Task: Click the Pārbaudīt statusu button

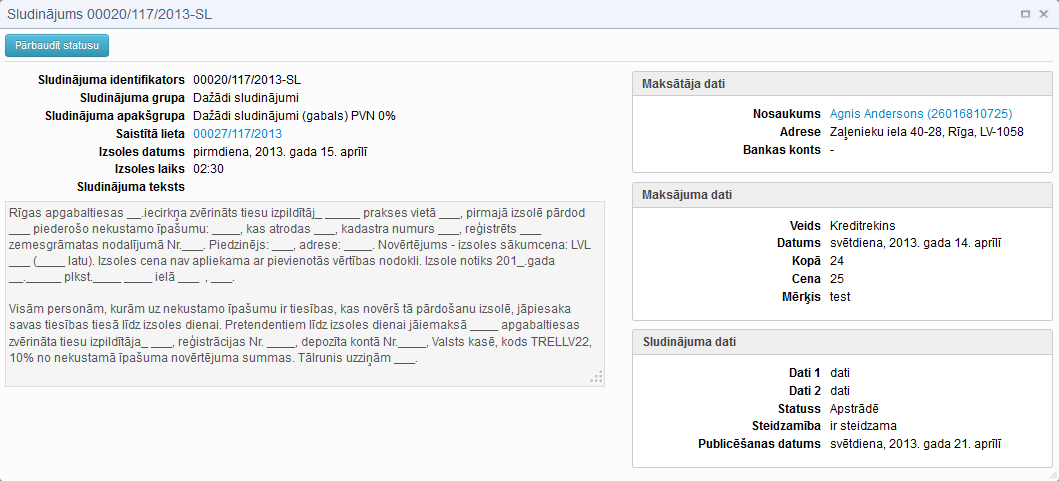Action: click(57, 45)
